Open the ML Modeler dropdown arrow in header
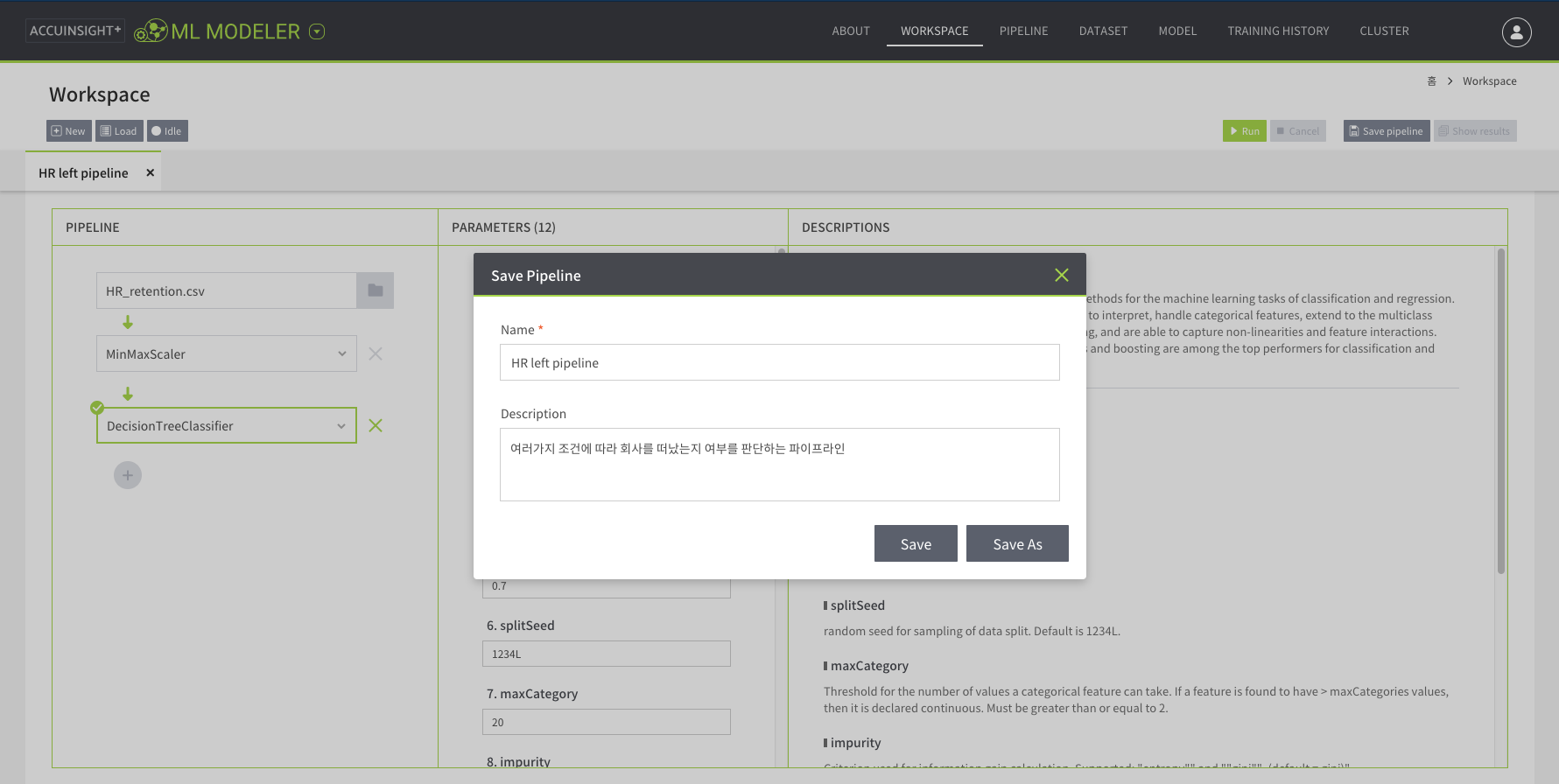Screen dimensions: 1559x784 [x=318, y=31]
